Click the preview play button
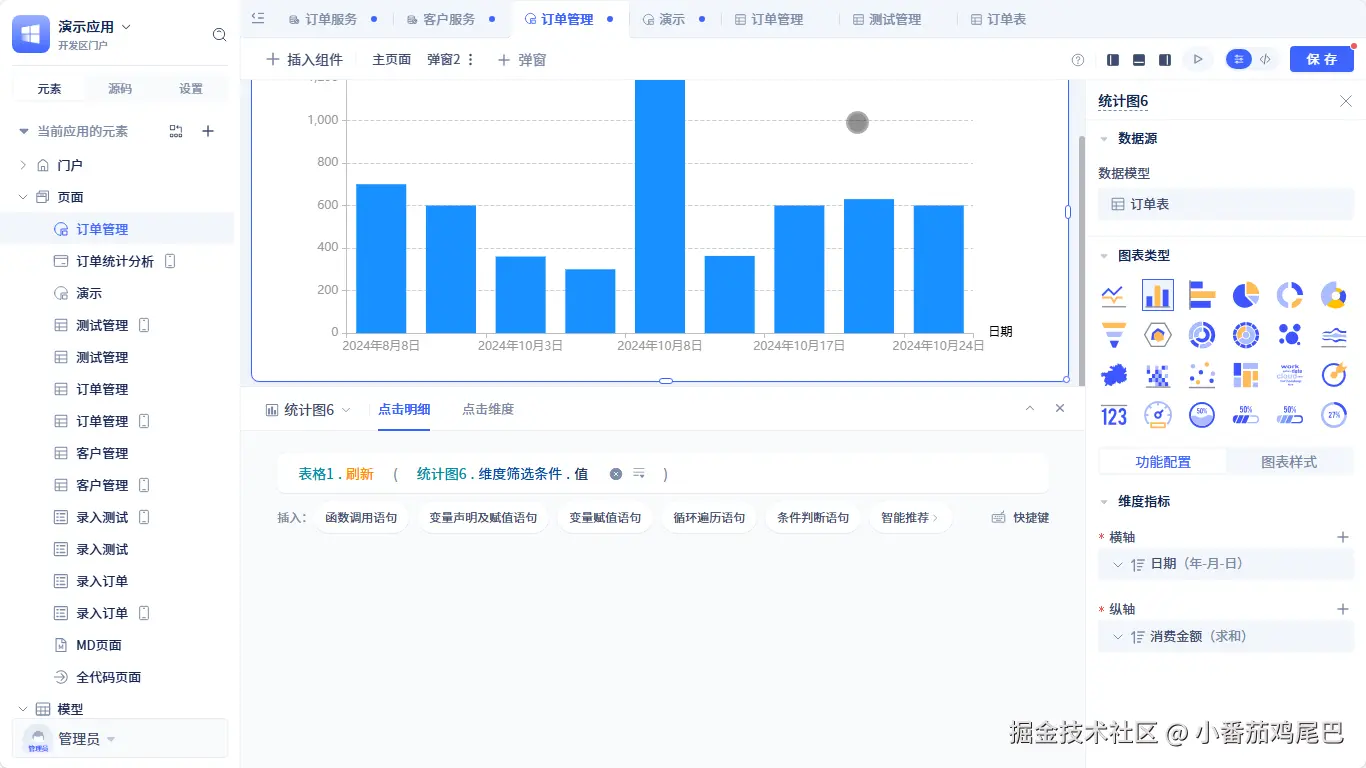 pos(1197,60)
